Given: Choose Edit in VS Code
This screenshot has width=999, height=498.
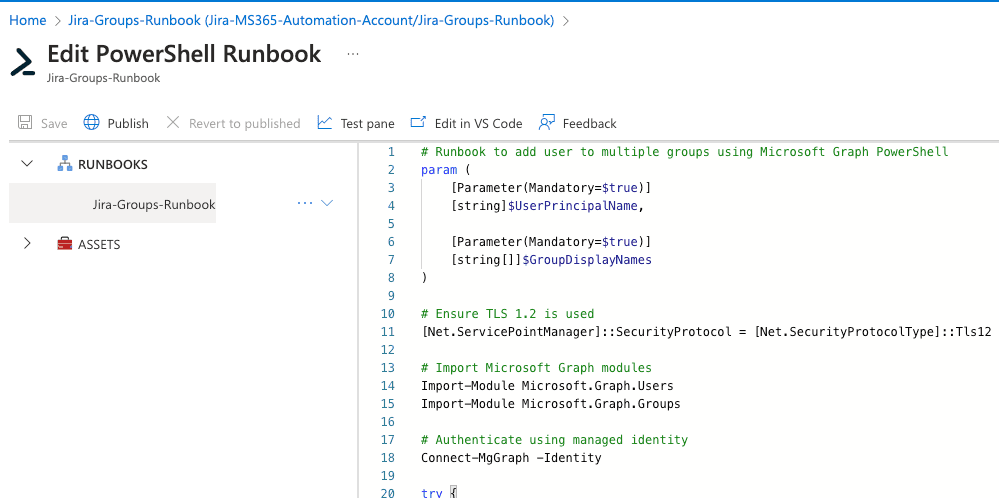Looking at the screenshot, I should click(478, 124).
